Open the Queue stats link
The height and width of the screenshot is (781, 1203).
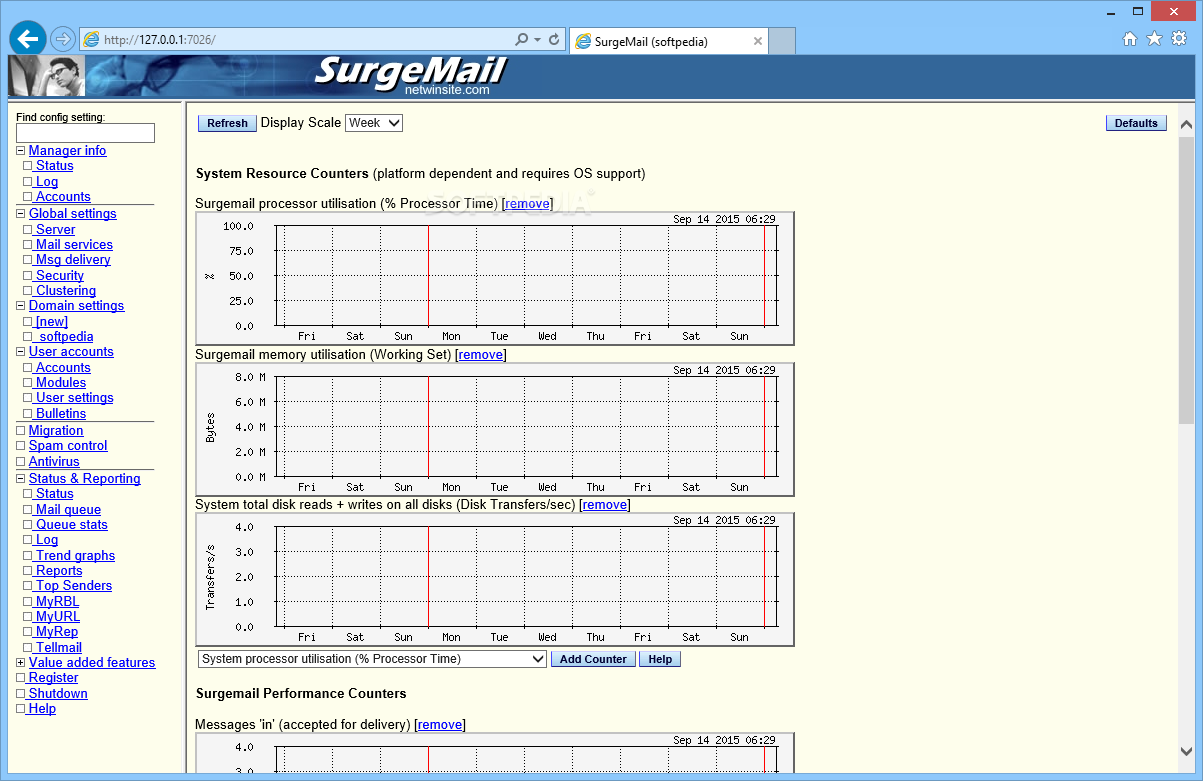click(x=72, y=525)
